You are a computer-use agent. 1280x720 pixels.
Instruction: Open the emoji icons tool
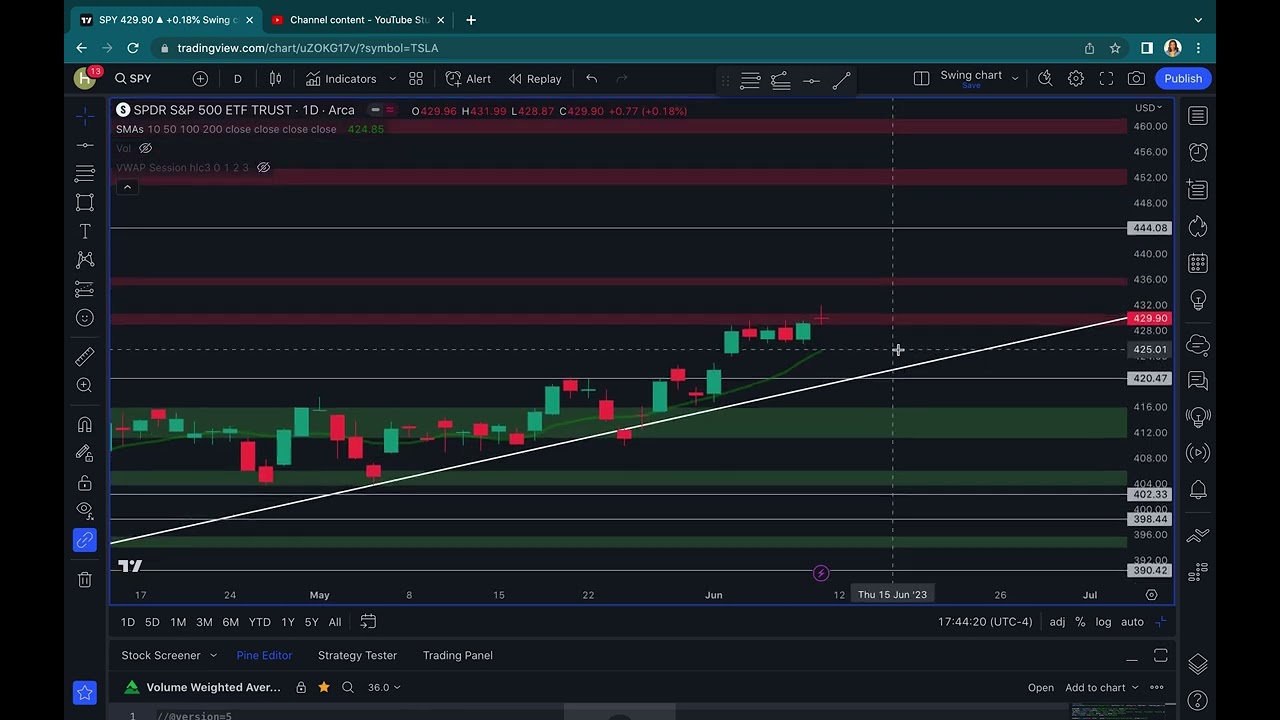pos(85,318)
